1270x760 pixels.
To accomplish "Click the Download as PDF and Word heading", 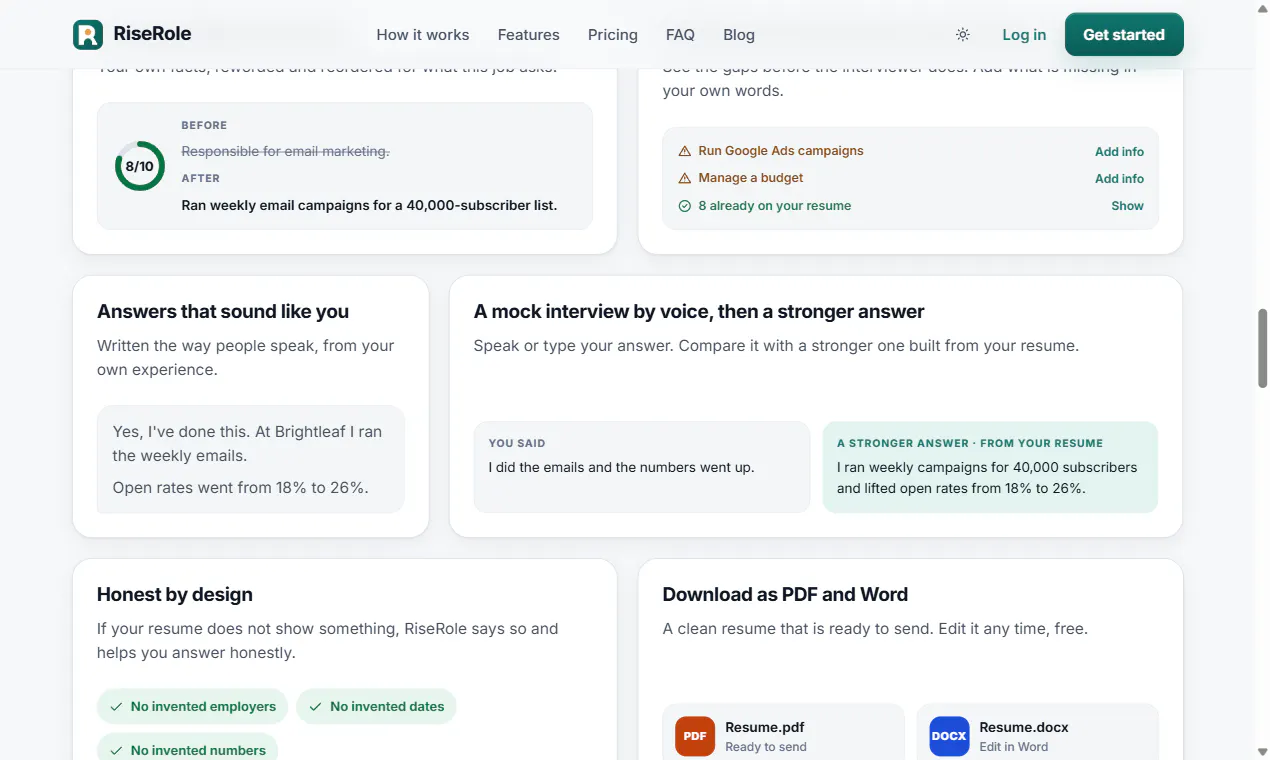I will tap(785, 594).
